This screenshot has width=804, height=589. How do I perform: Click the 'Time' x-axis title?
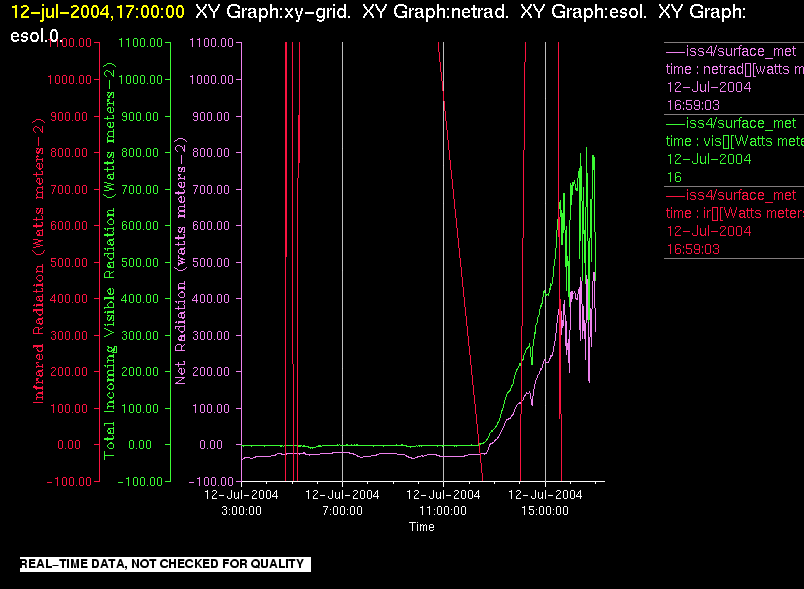click(421, 527)
